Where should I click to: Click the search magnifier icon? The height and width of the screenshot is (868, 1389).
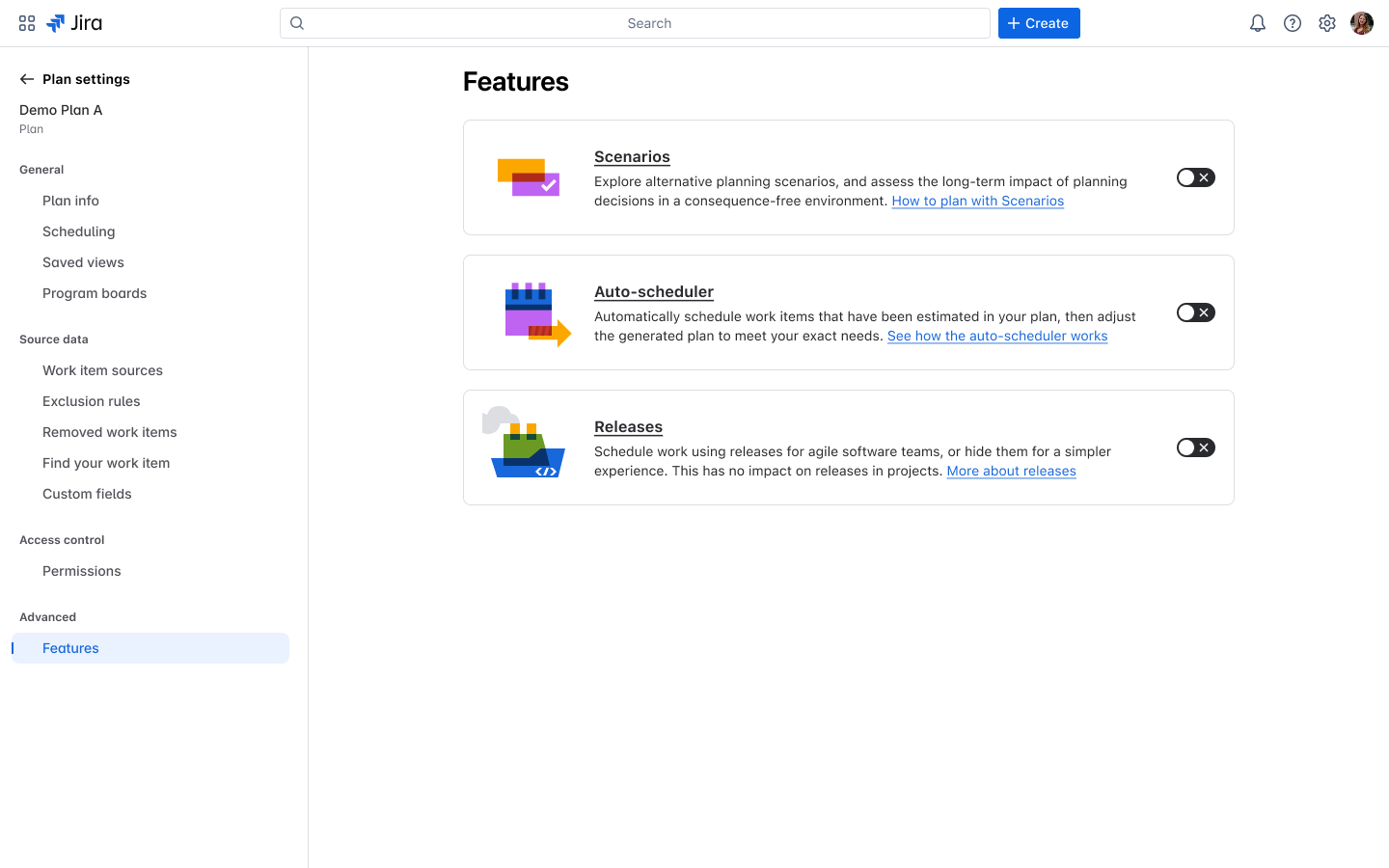[x=296, y=22]
